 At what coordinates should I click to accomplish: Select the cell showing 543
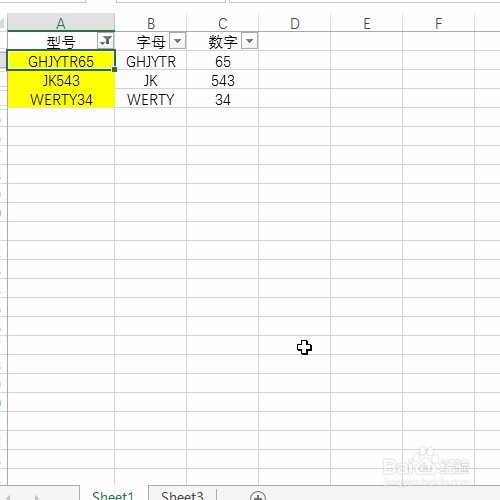223,79
